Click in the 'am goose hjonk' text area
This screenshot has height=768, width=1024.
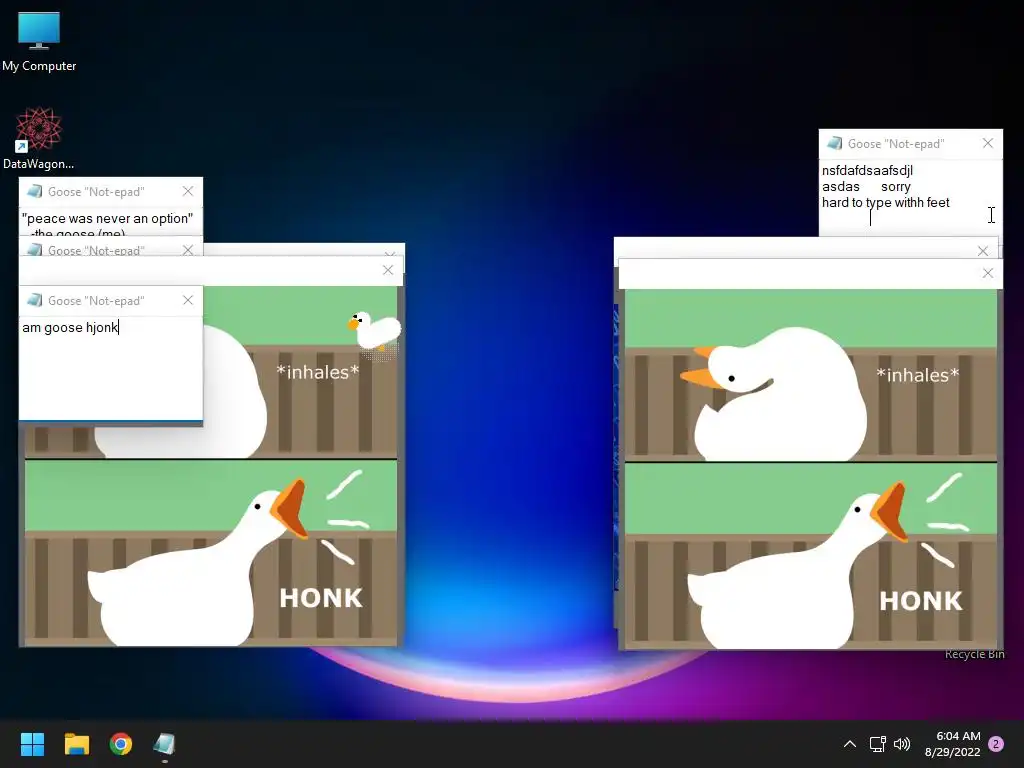point(110,368)
